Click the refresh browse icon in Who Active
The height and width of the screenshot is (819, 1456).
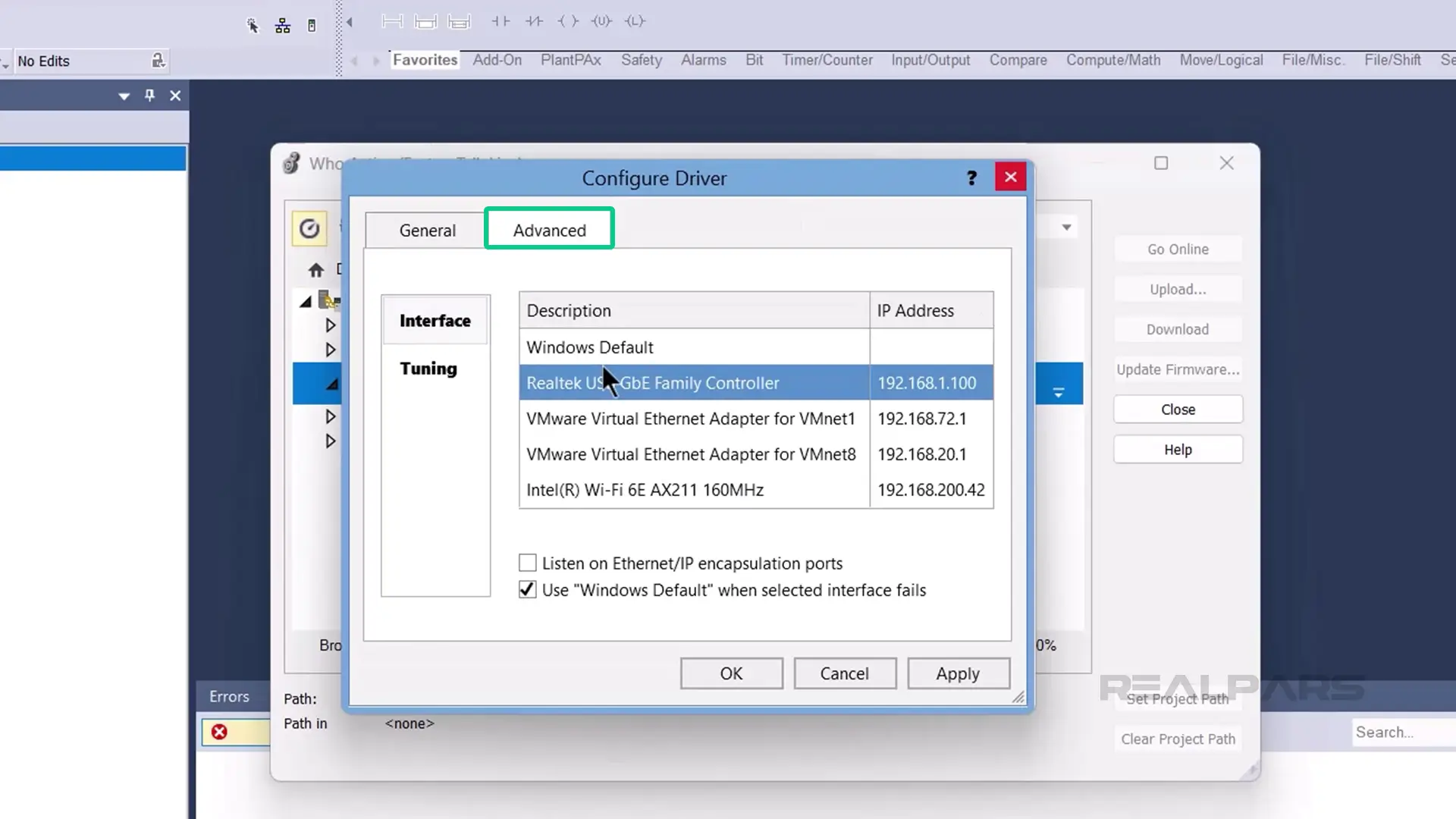pyautogui.click(x=309, y=228)
